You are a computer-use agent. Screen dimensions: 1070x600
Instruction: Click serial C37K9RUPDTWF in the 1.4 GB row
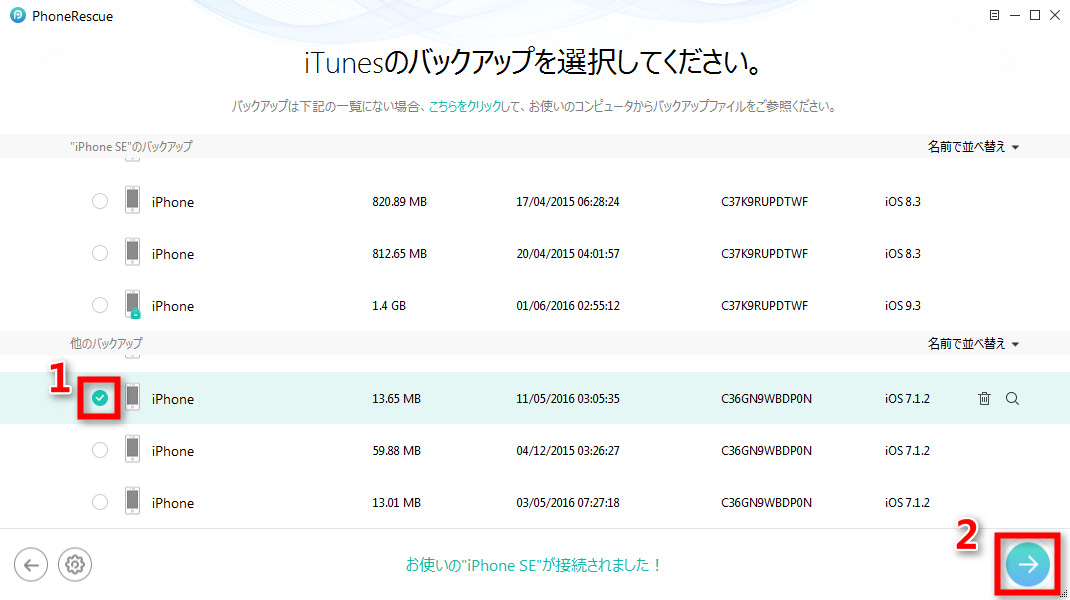[x=764, y=306]
